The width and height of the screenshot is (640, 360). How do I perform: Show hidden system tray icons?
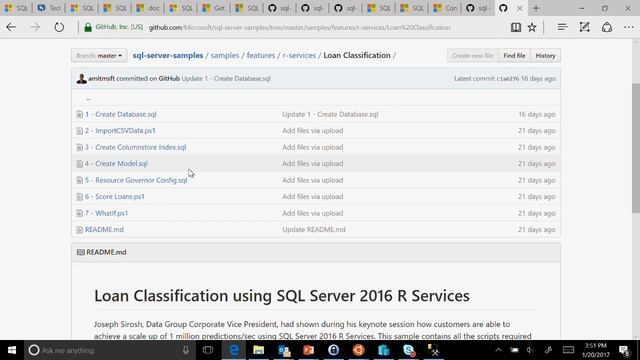point(498,350)
